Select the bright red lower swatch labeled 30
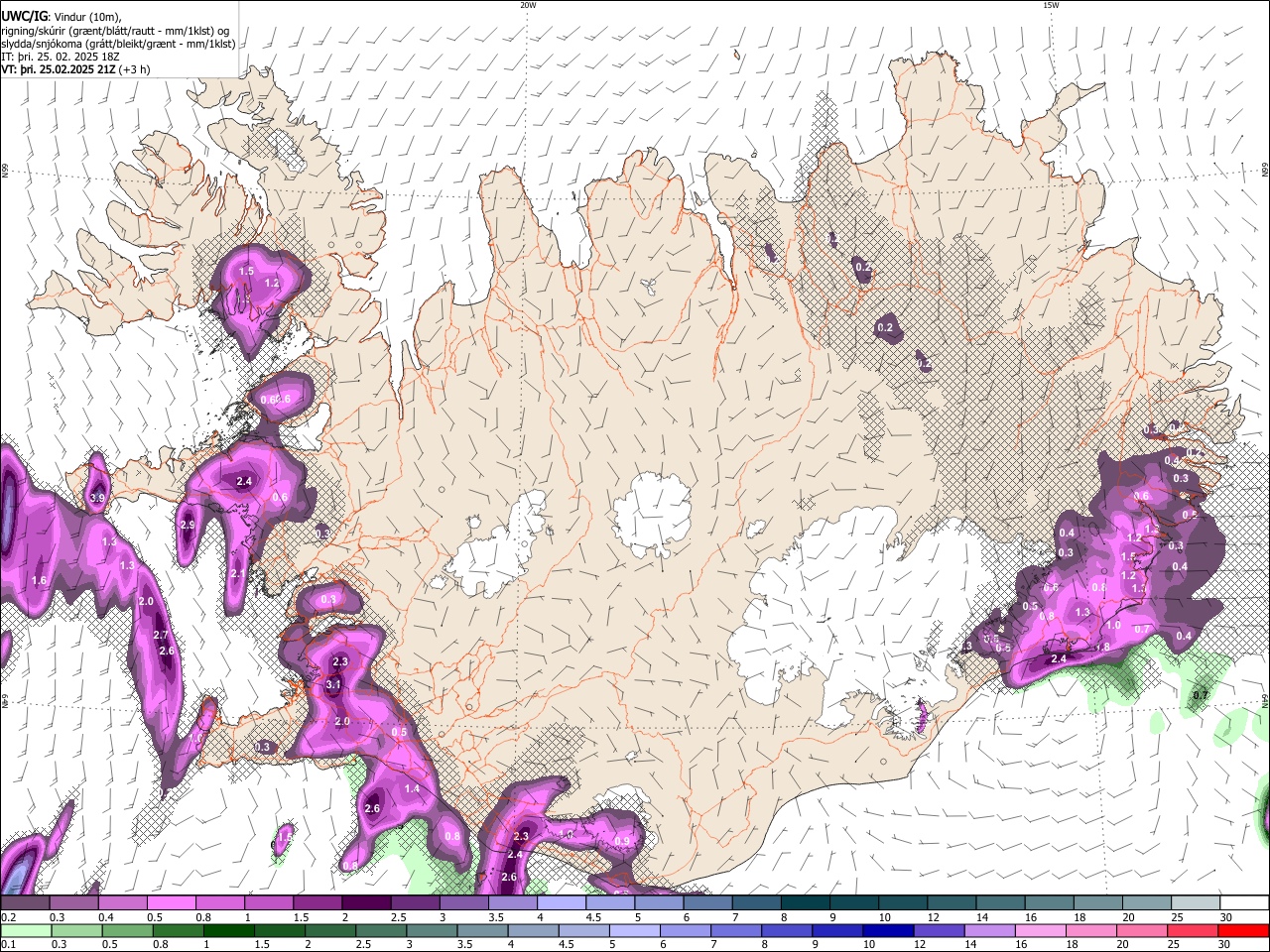1270x952 pixels. pyautogui.click(x=1244, y=930)
